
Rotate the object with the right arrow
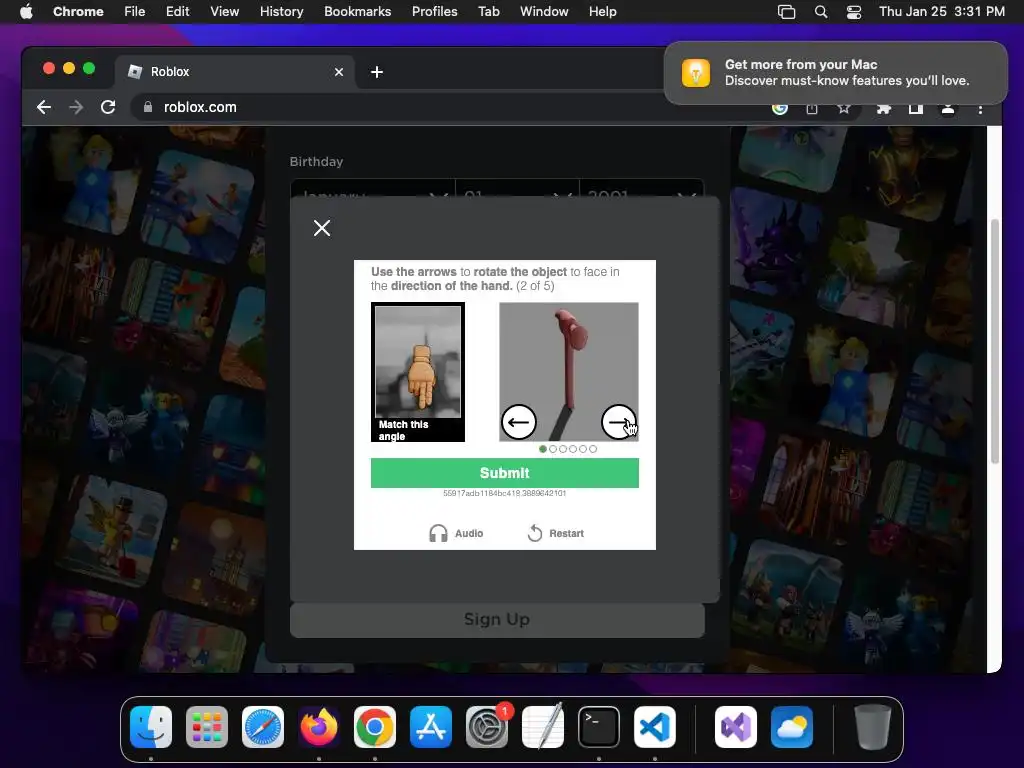[618, 422]
